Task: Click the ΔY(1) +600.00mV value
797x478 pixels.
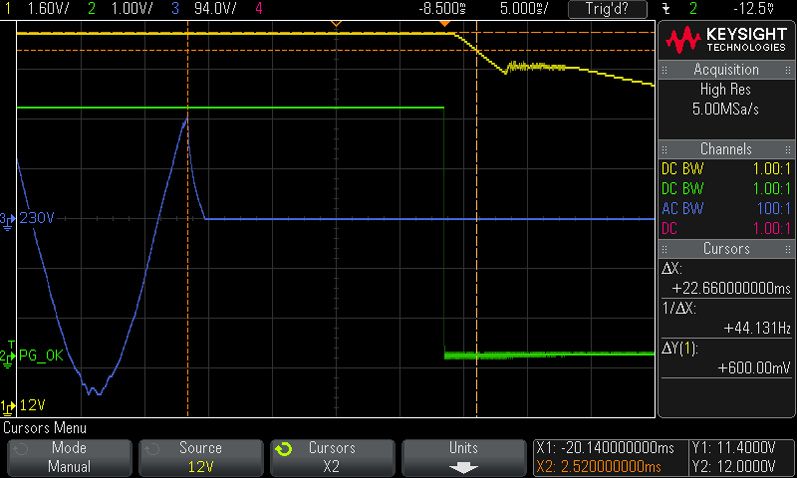Action: (x=754, y=368)
